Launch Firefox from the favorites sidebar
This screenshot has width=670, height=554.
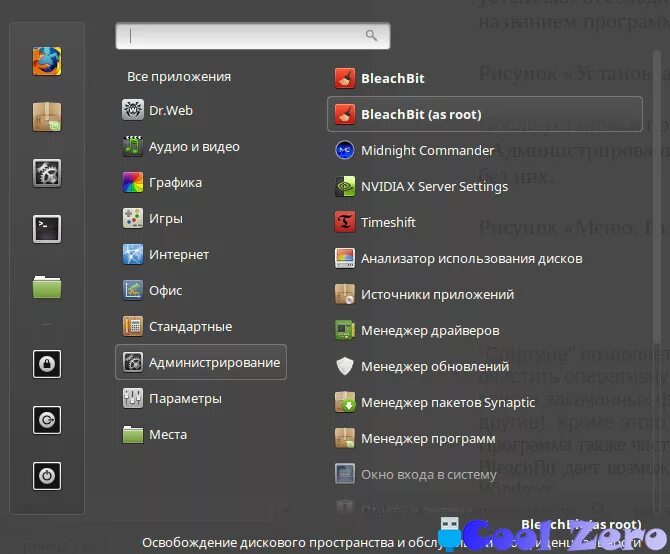click(x=47, y=61)
